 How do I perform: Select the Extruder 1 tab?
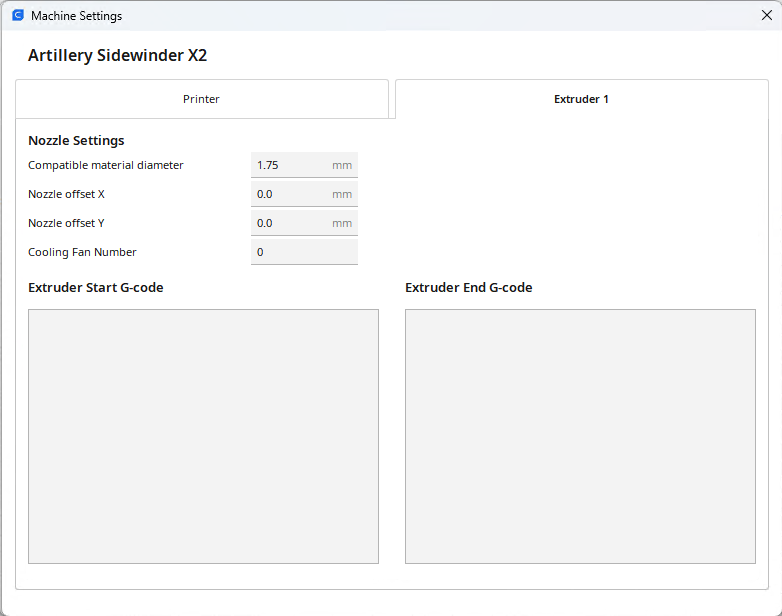coord(581,99)
